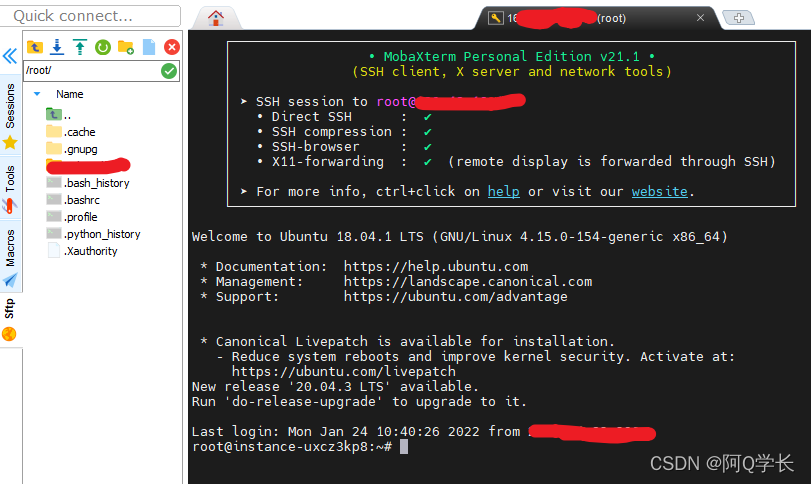Screen dimensions: 811x484
Task: Collapse the sidebar with the double arrow
Action: click(x=10, y=56)
